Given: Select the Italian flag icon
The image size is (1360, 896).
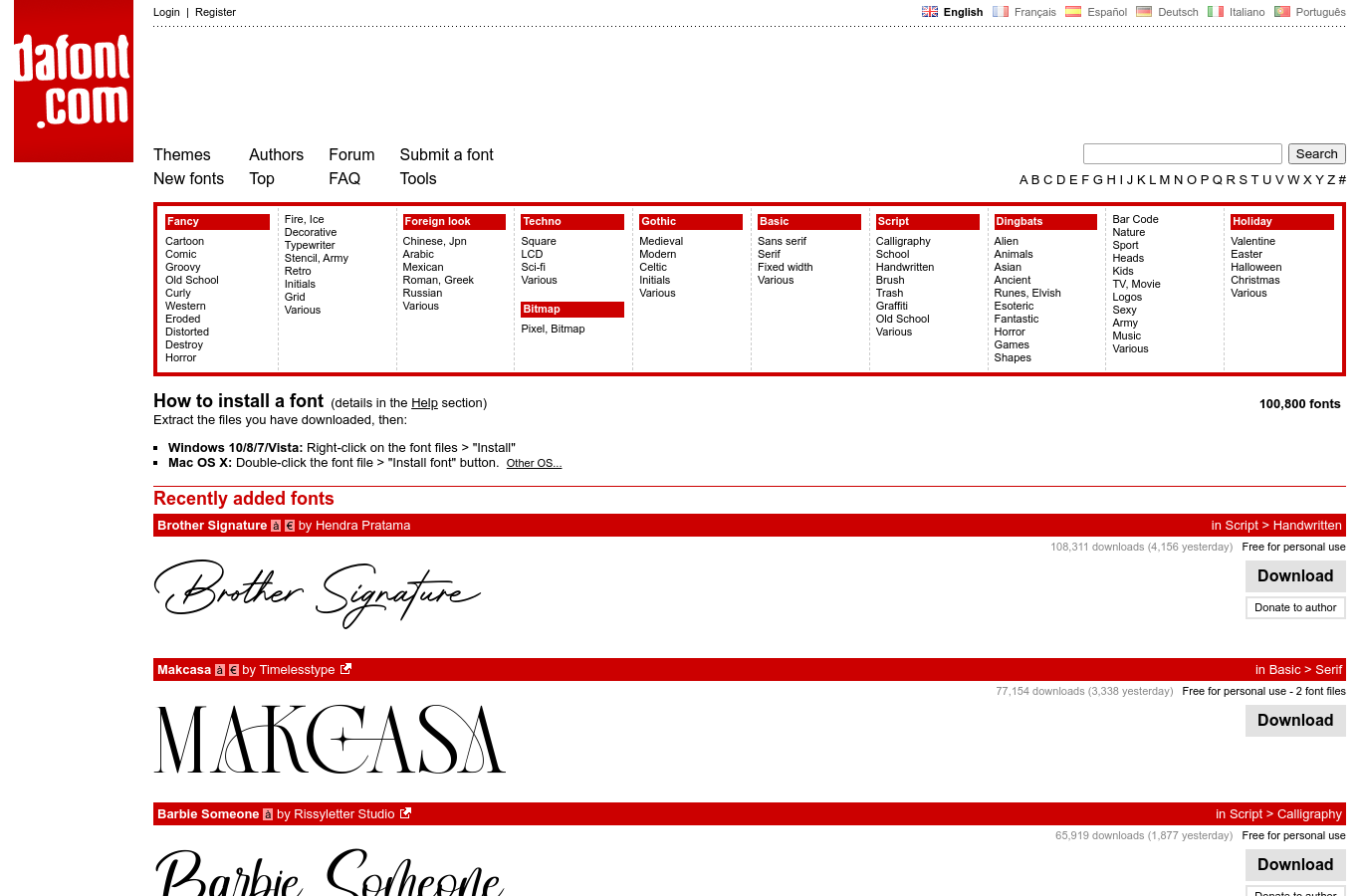Looking at the screenshot, I should (1216, 12).
